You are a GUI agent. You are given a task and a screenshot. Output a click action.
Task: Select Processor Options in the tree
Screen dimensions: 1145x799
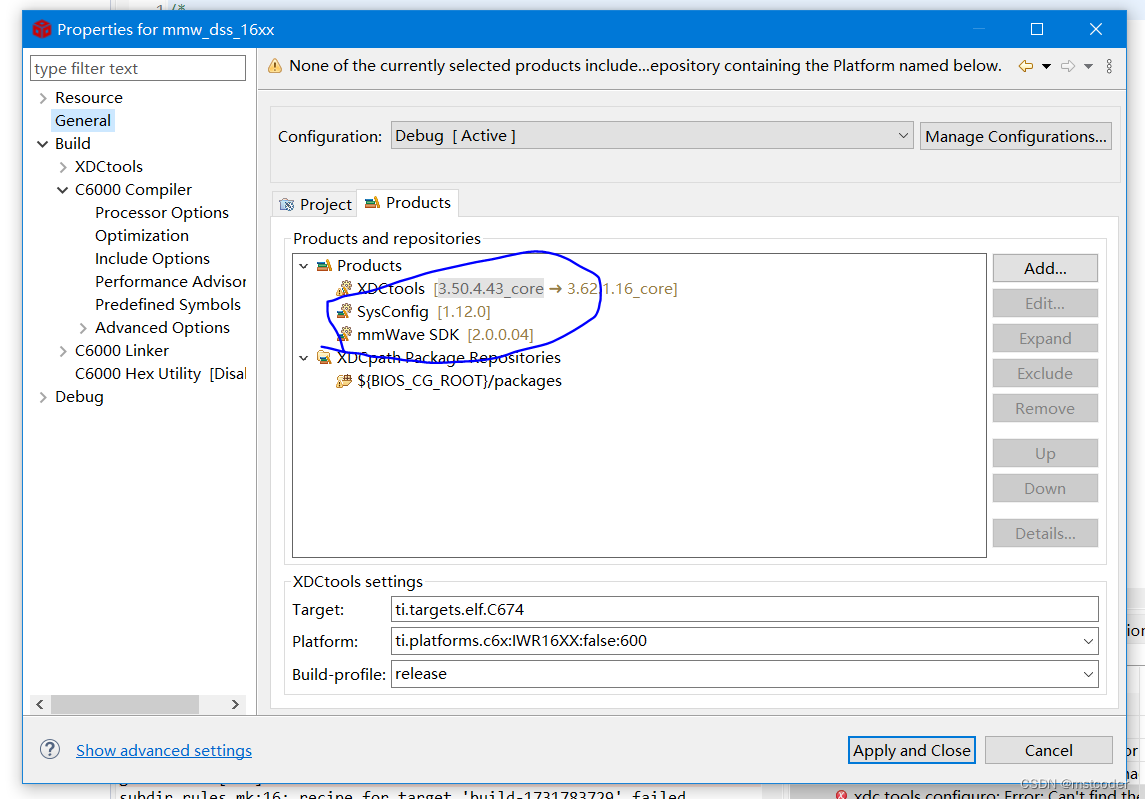161,213
